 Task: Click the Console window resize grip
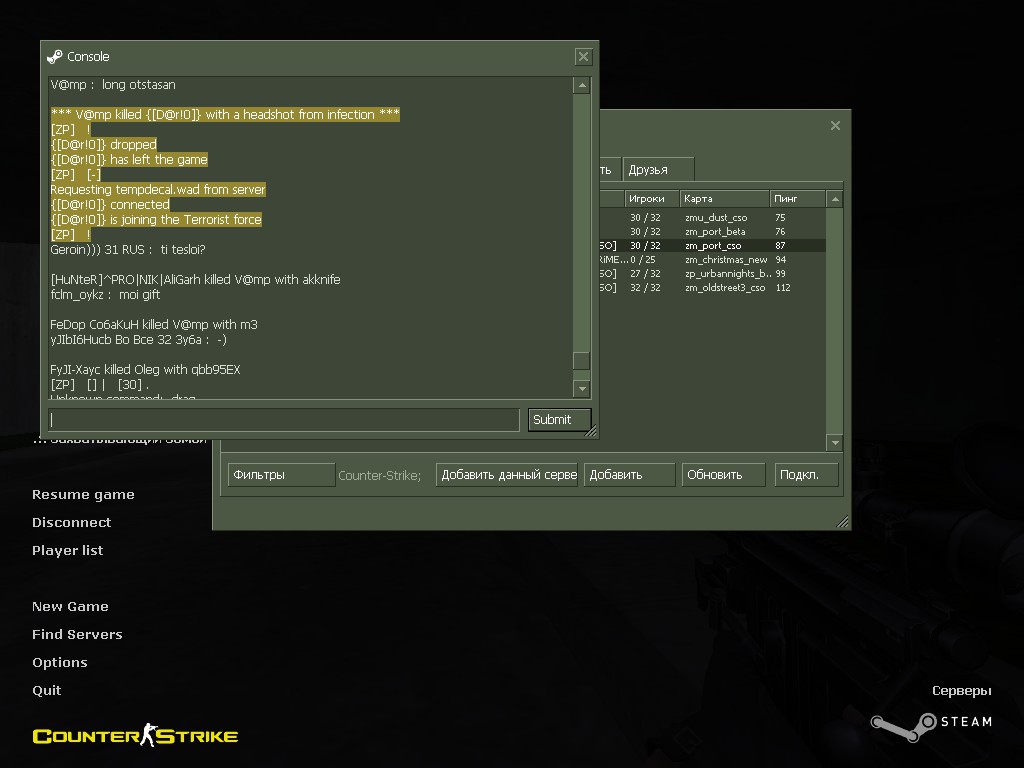(x=591, y=432)
